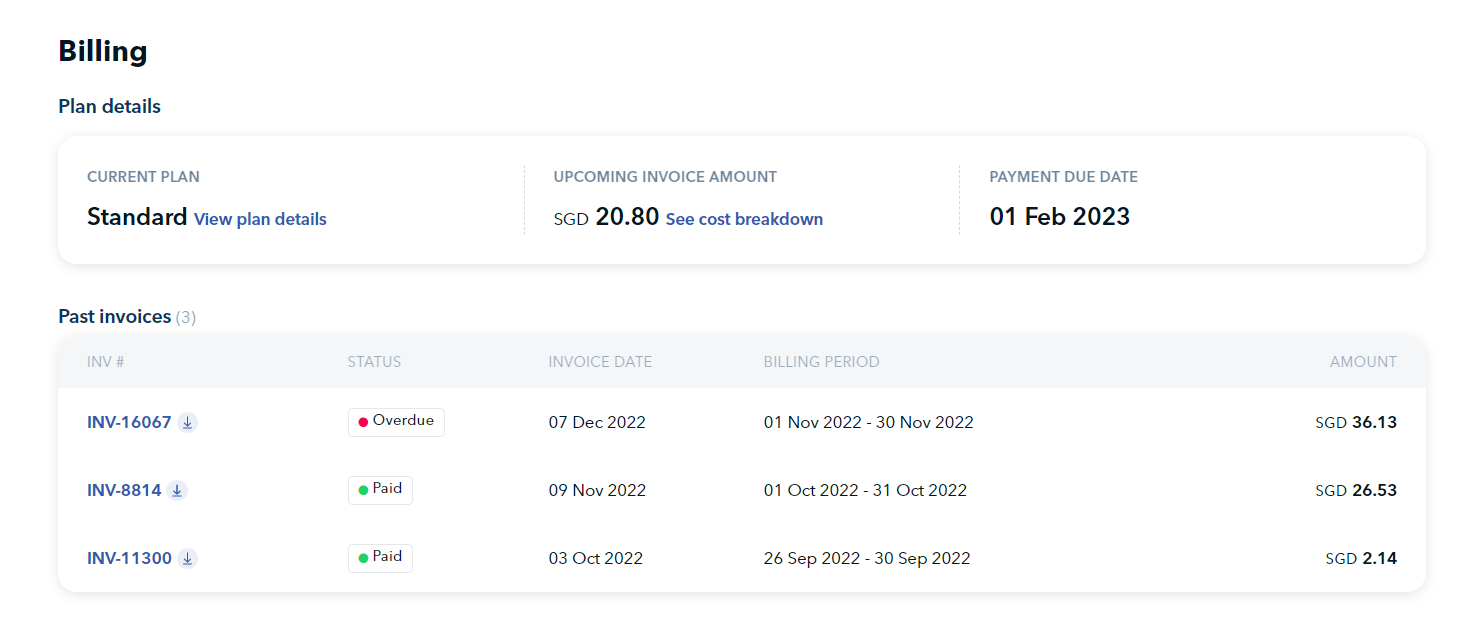Click the SGD 36.13 amount

tap(1356, 422)
